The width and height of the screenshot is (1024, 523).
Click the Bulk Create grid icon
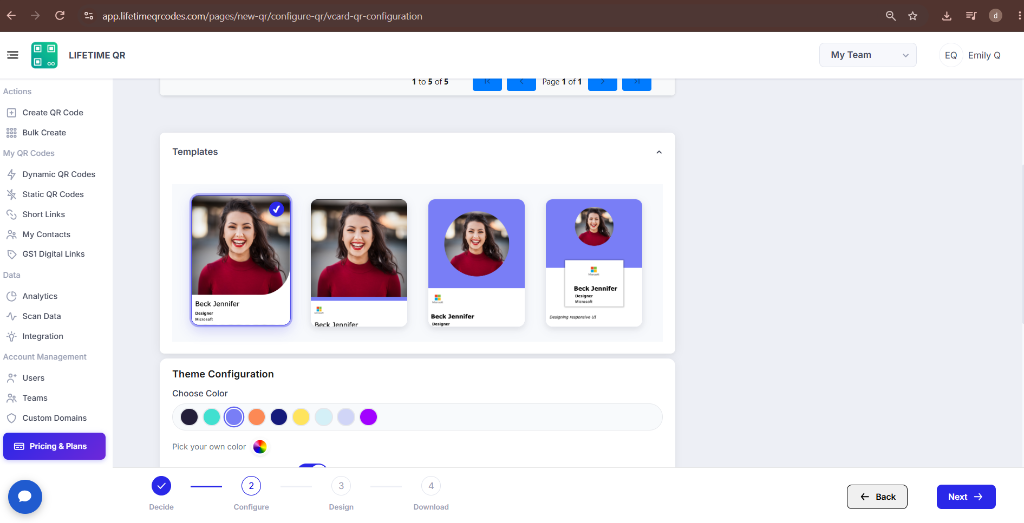click(x=11, y=133)
